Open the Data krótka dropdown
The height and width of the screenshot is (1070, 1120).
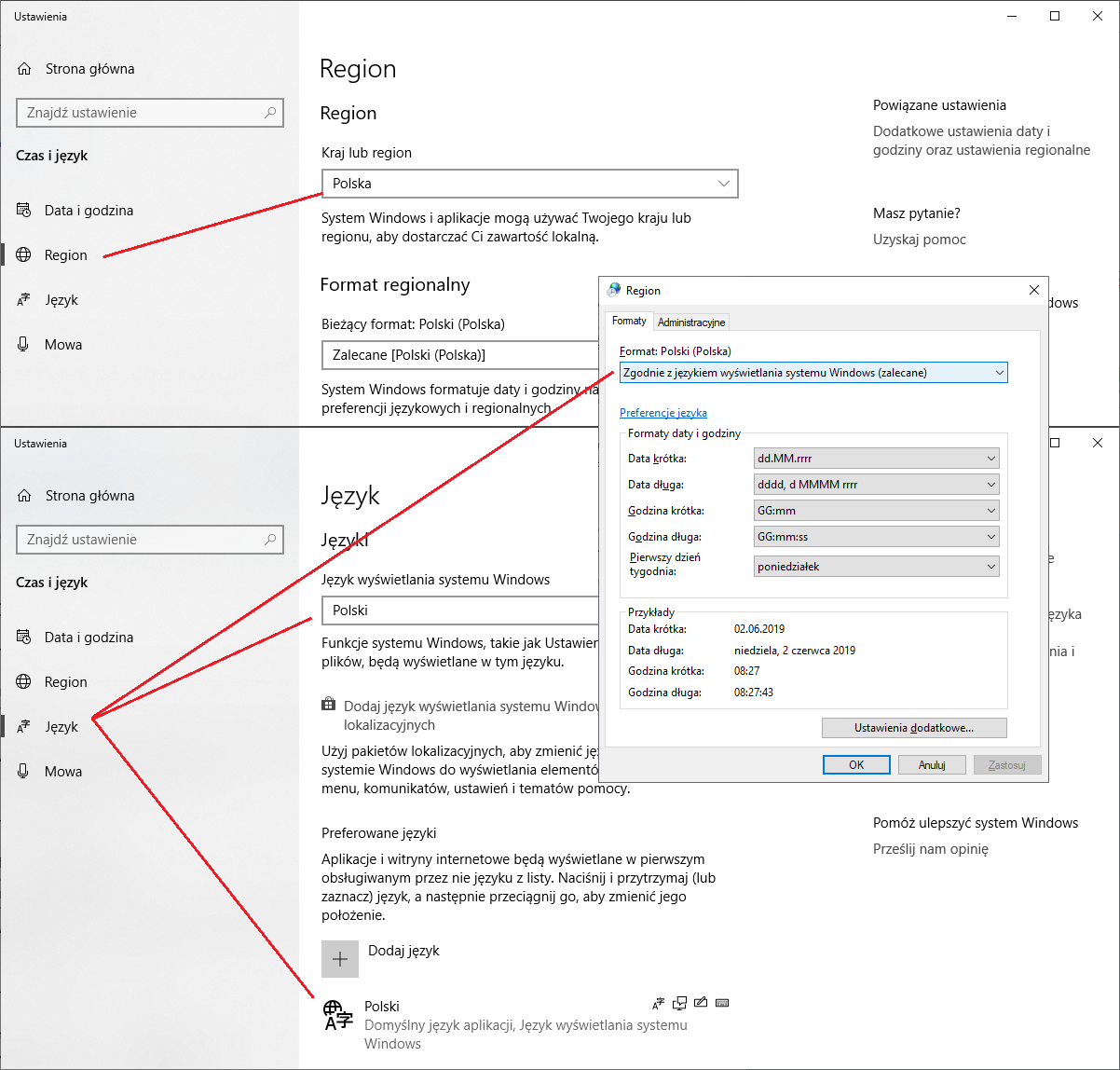click(x=877, y=459)
